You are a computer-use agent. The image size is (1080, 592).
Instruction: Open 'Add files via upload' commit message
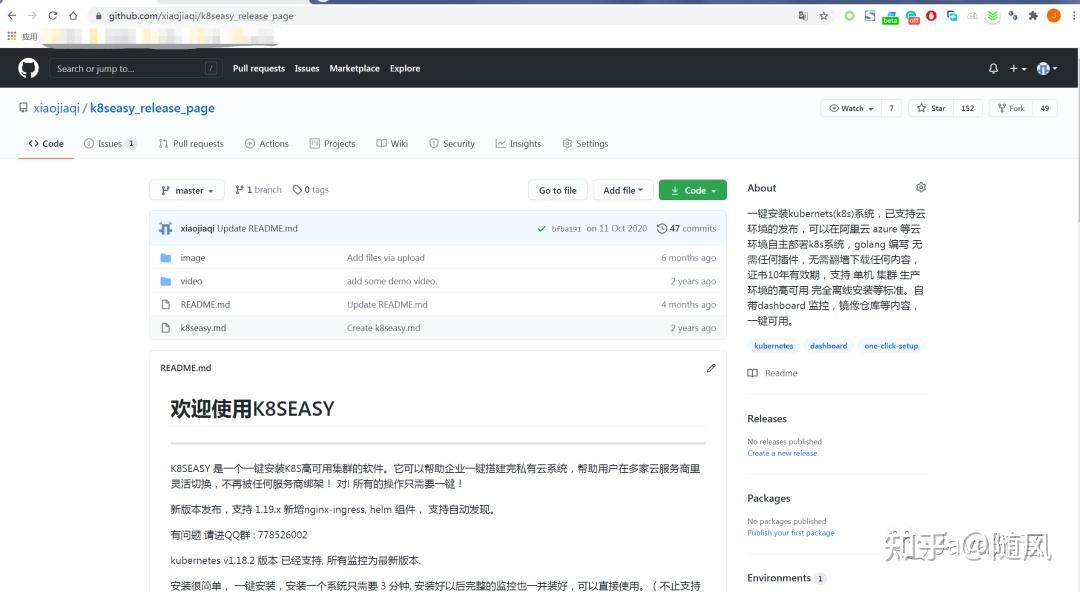(x=386, y=258)
